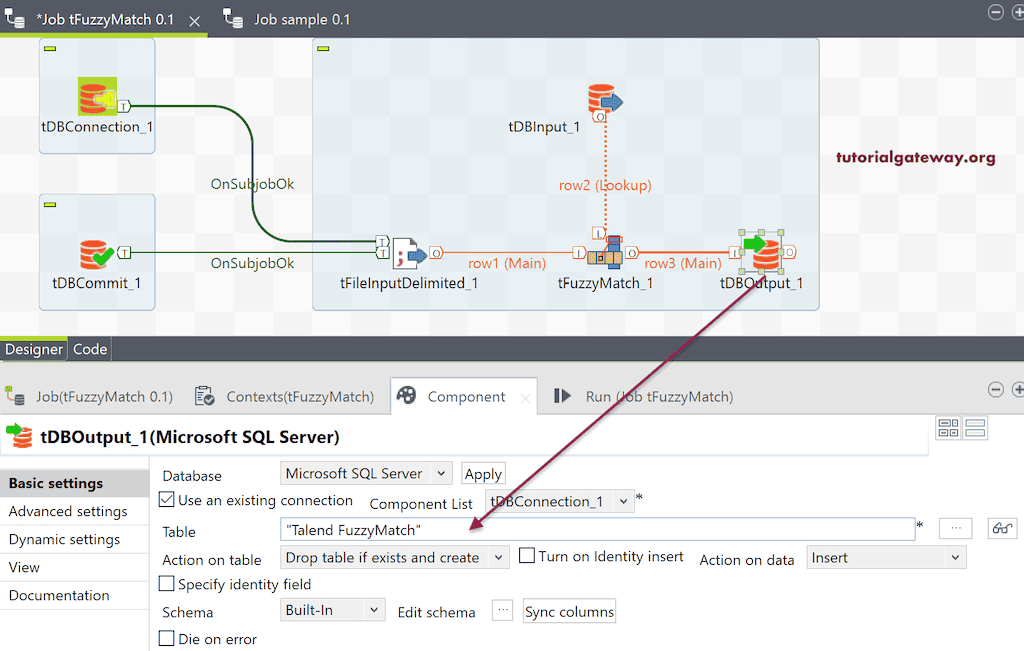Select the tDBConnection_1 component icon
The height and width of the screenshot is (651, 1024).
97,97
